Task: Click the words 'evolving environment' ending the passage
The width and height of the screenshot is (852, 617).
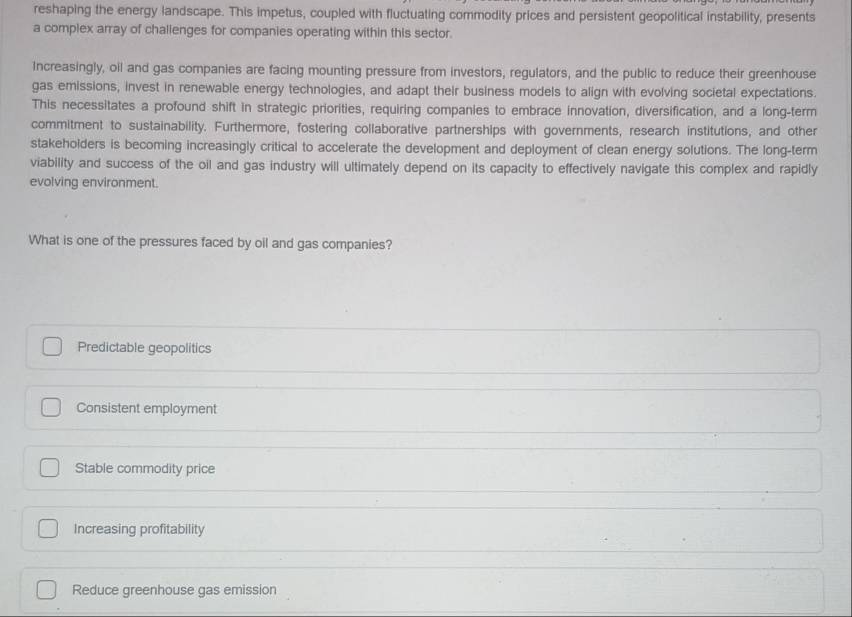Action: tap(93, 182)
